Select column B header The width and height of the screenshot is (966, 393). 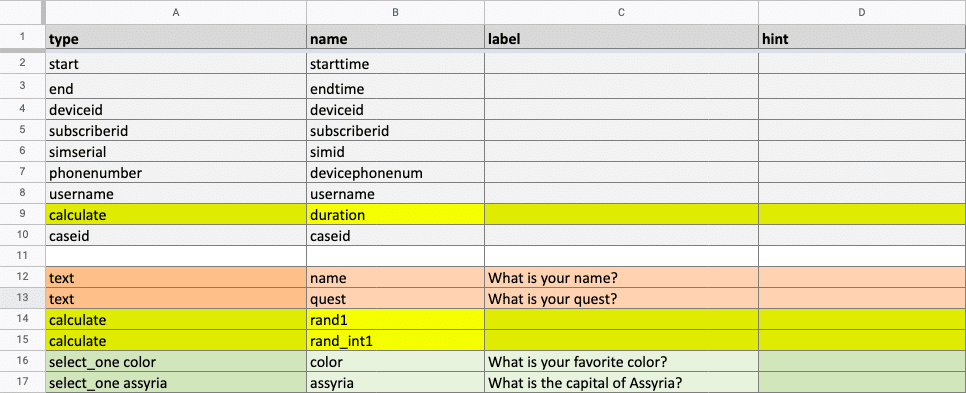point(396,12)
